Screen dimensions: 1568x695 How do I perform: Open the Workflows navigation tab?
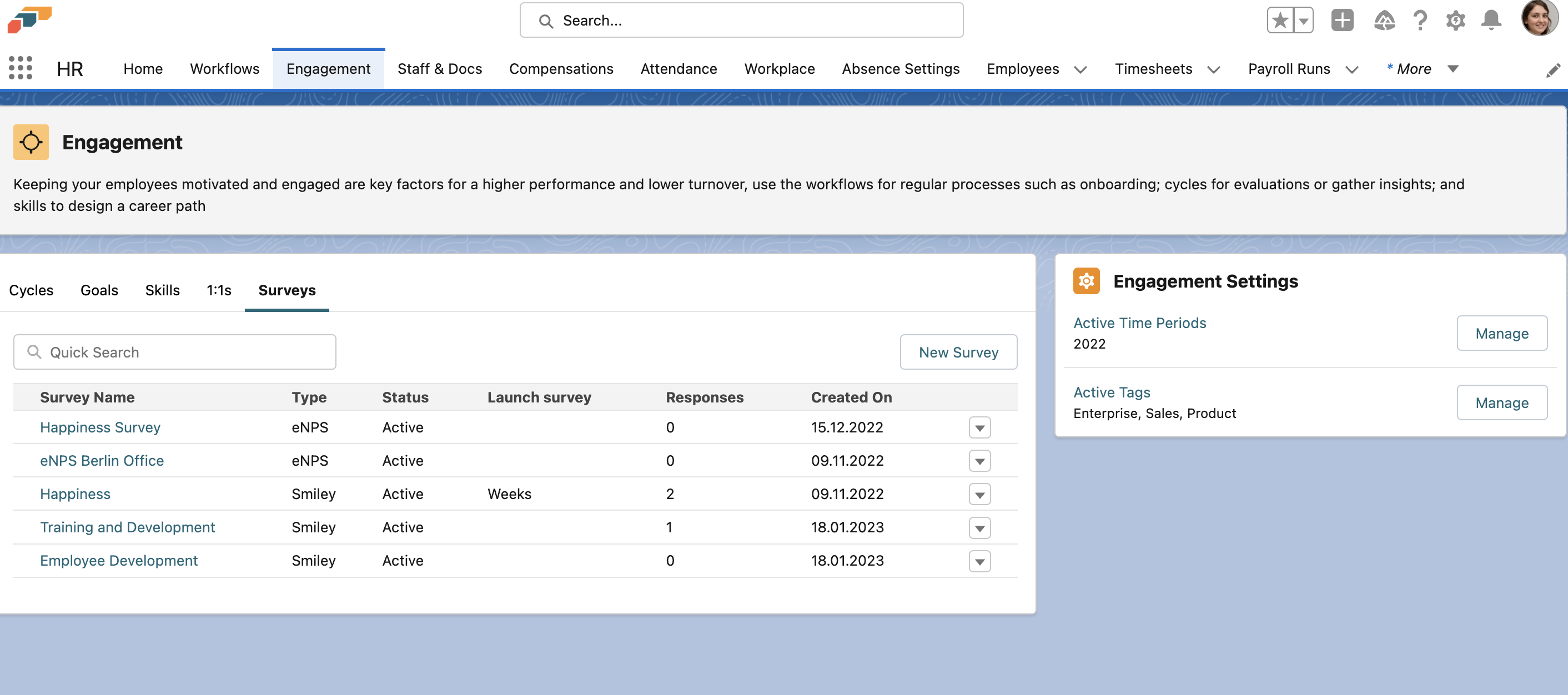(225, 69)
